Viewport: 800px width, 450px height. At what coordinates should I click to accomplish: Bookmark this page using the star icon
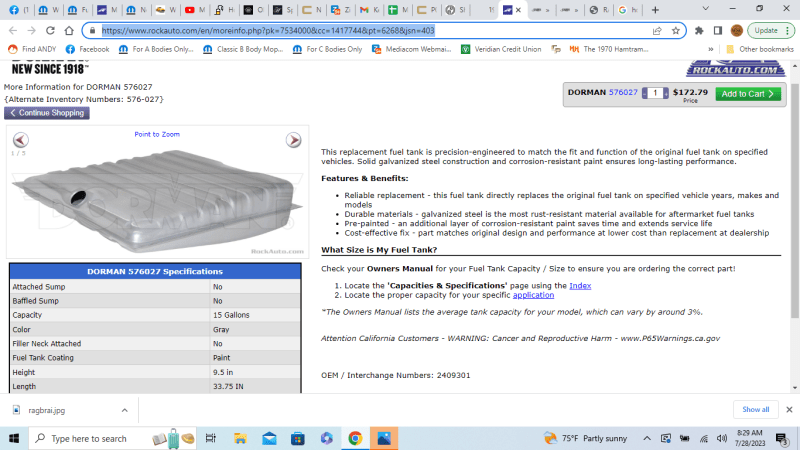click(676, 30)
